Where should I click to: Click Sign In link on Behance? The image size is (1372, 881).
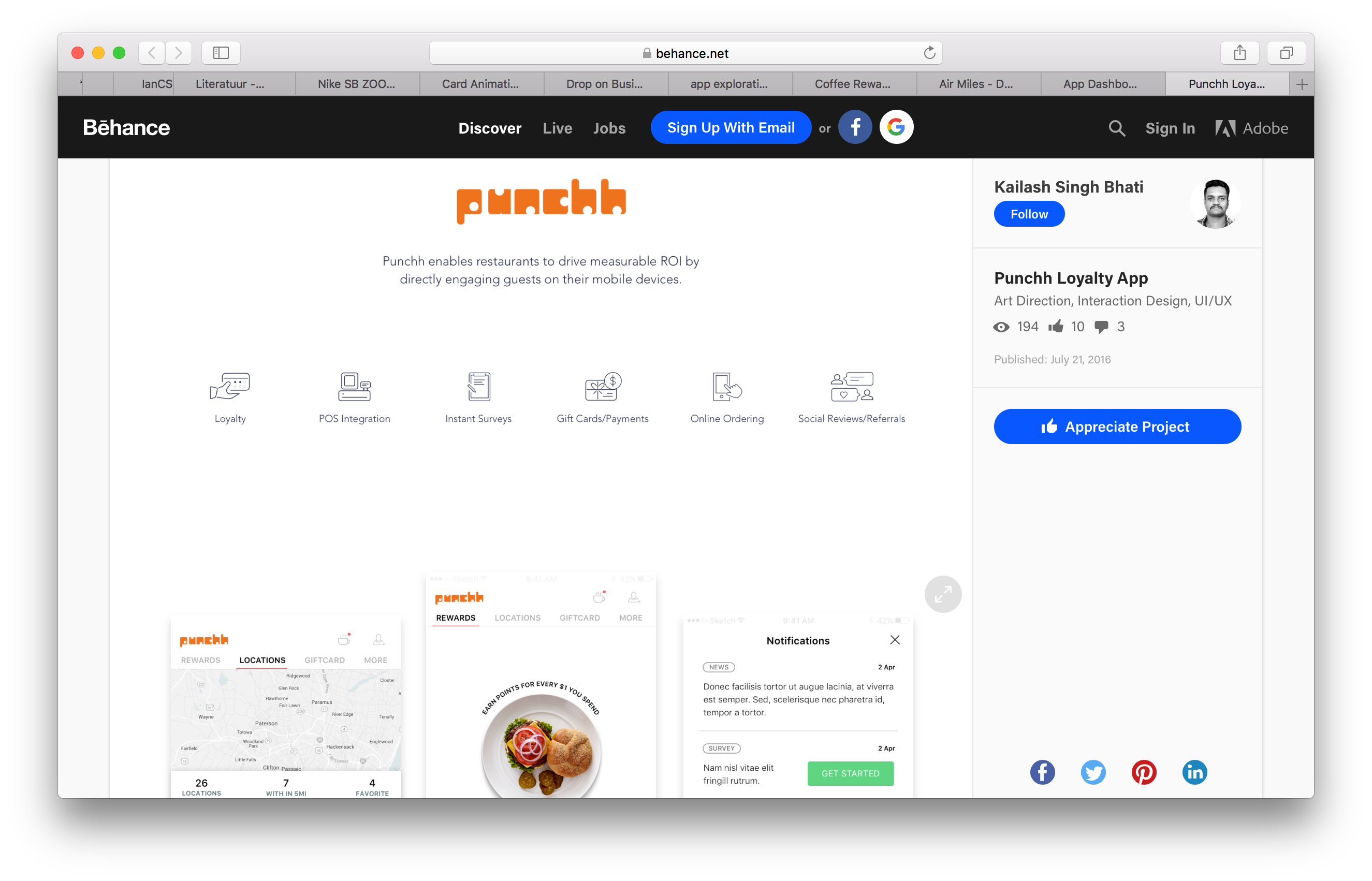(x=1171, y=127)
